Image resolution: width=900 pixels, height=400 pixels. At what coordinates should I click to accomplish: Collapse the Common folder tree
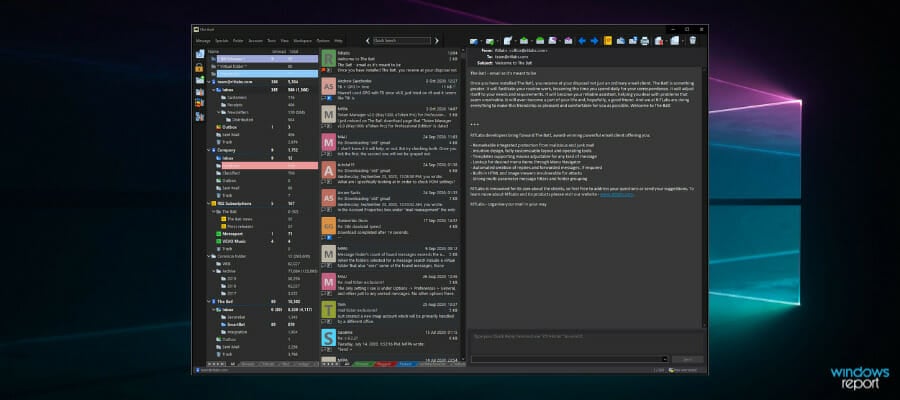coord(208,256)
